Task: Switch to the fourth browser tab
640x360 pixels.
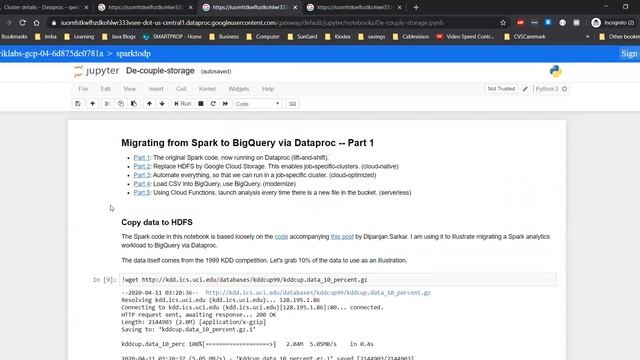Action: coord(353,7)
